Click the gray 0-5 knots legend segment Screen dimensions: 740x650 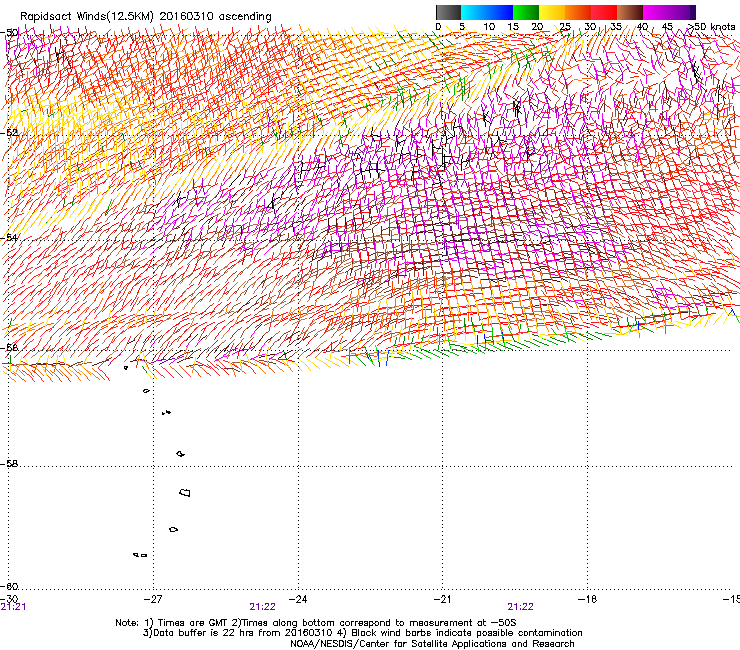pos(448,12)
